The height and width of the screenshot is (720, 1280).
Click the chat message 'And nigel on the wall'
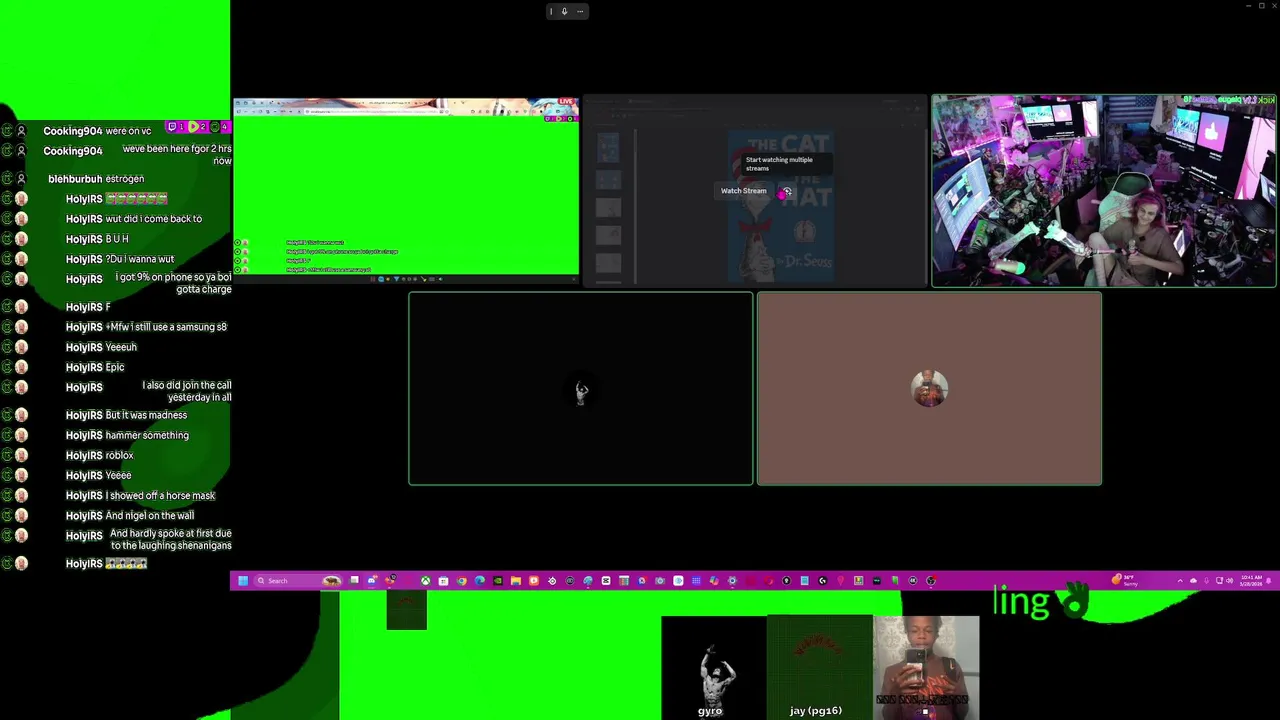point(150,515)
